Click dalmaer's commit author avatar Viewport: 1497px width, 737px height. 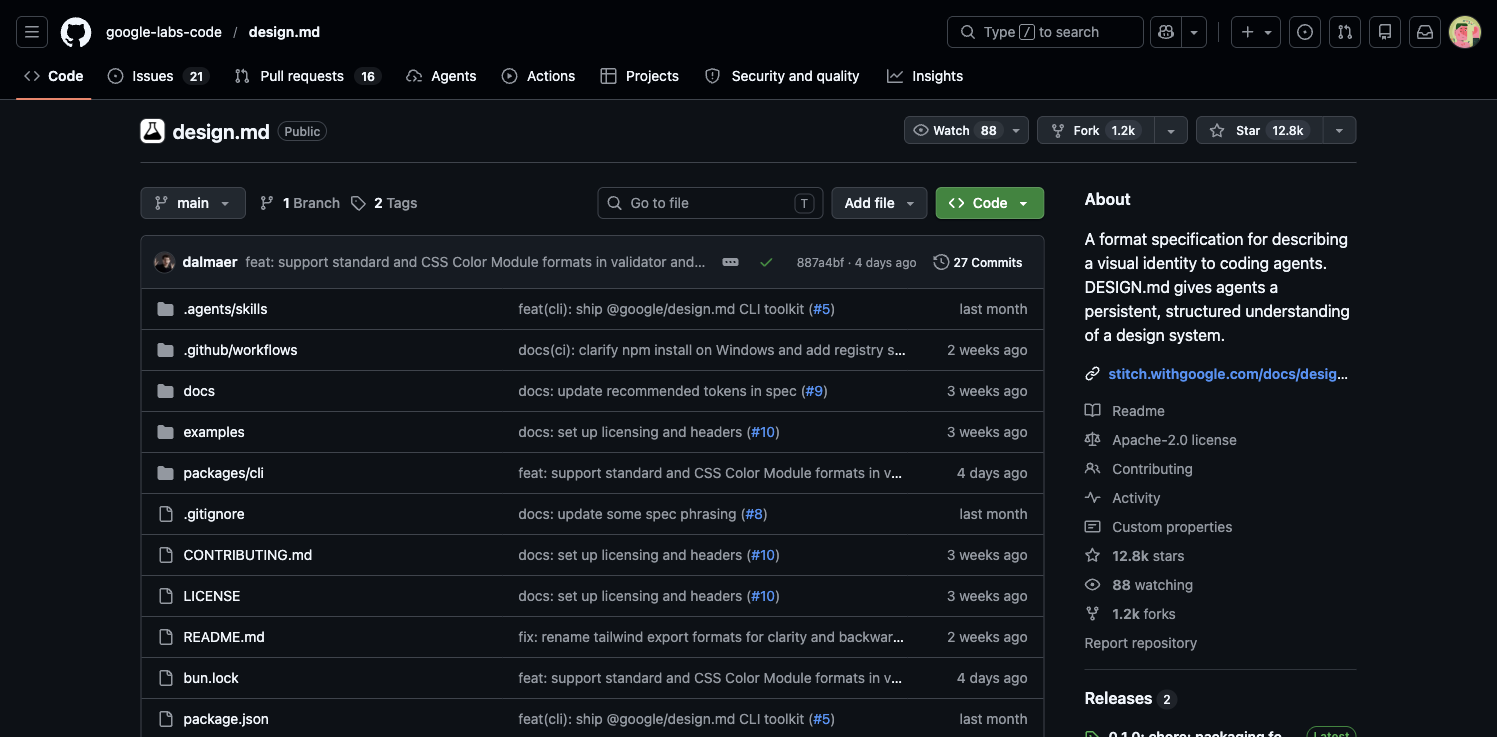point(165,262)
